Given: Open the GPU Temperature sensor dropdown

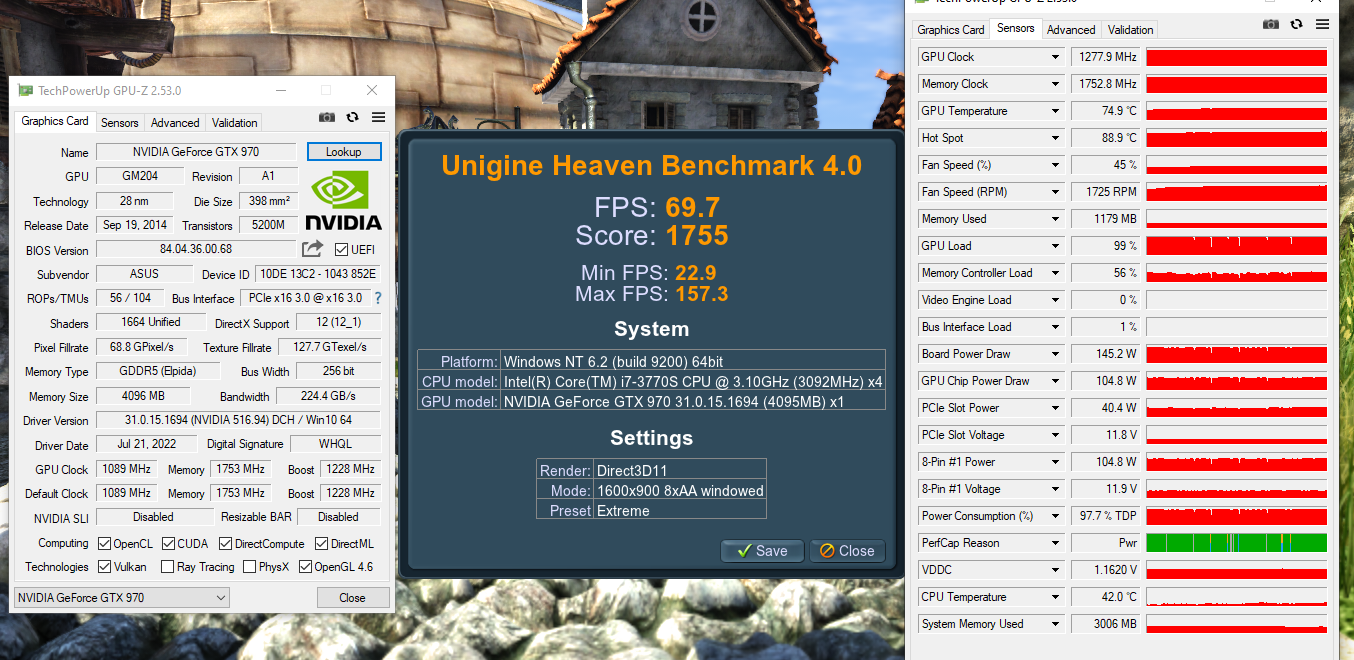Looking at the screenshot, I should (1054, 111).
